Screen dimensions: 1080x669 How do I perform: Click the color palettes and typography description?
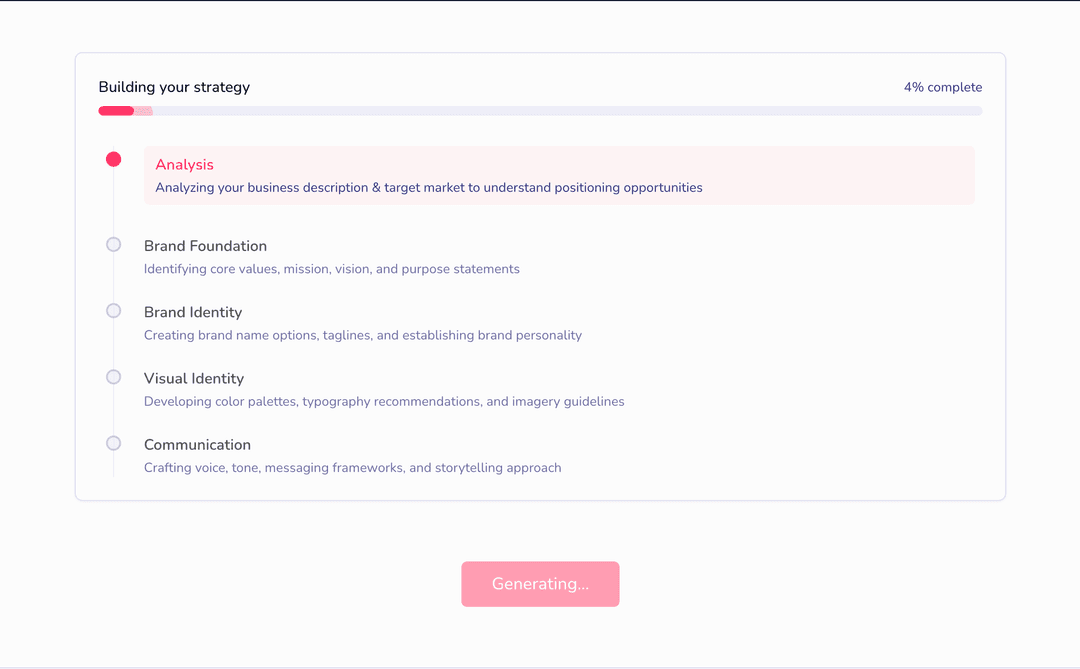(384, 401)
